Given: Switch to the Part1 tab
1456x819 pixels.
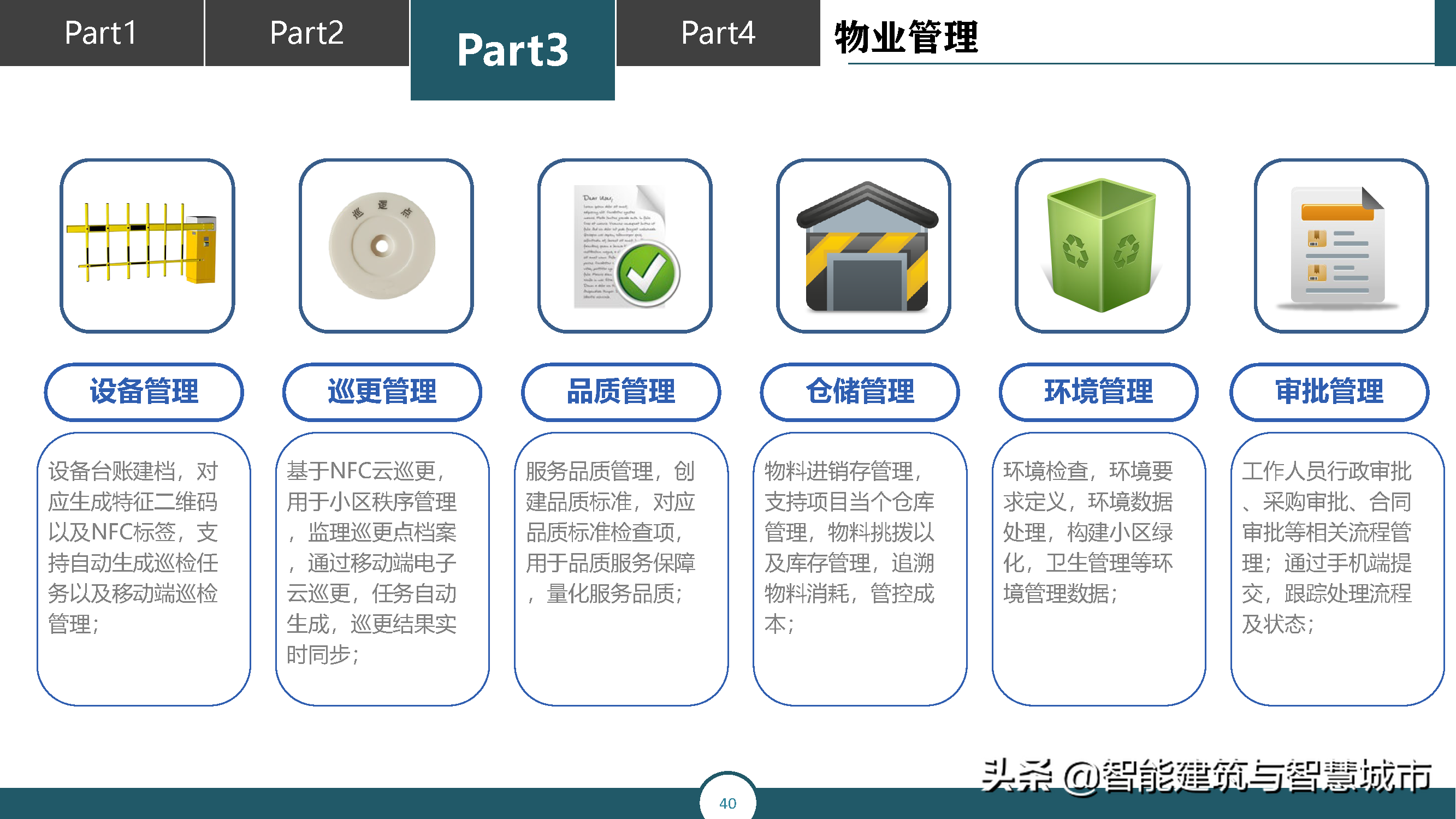Looking at the screenshot, I should pyautogui.click(x=101, y=33).
